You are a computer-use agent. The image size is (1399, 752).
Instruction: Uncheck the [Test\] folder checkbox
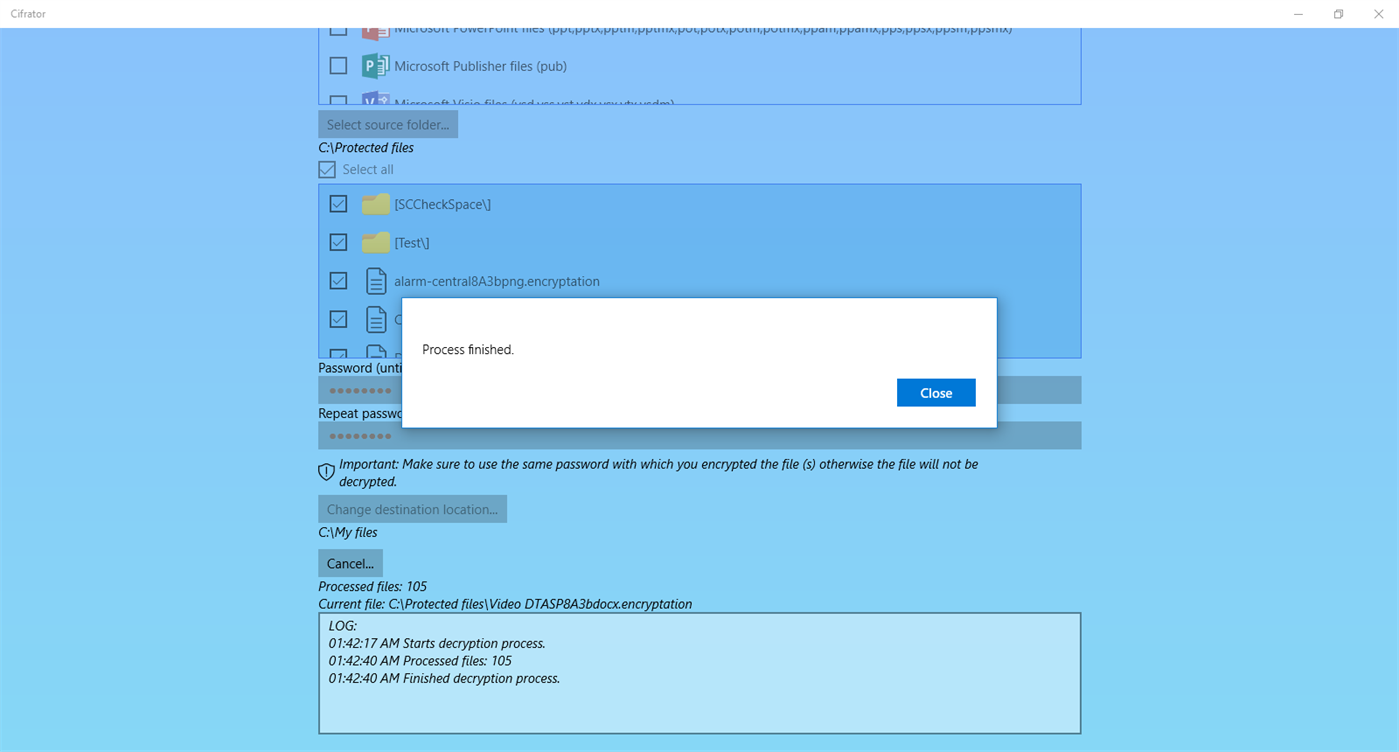338,242
